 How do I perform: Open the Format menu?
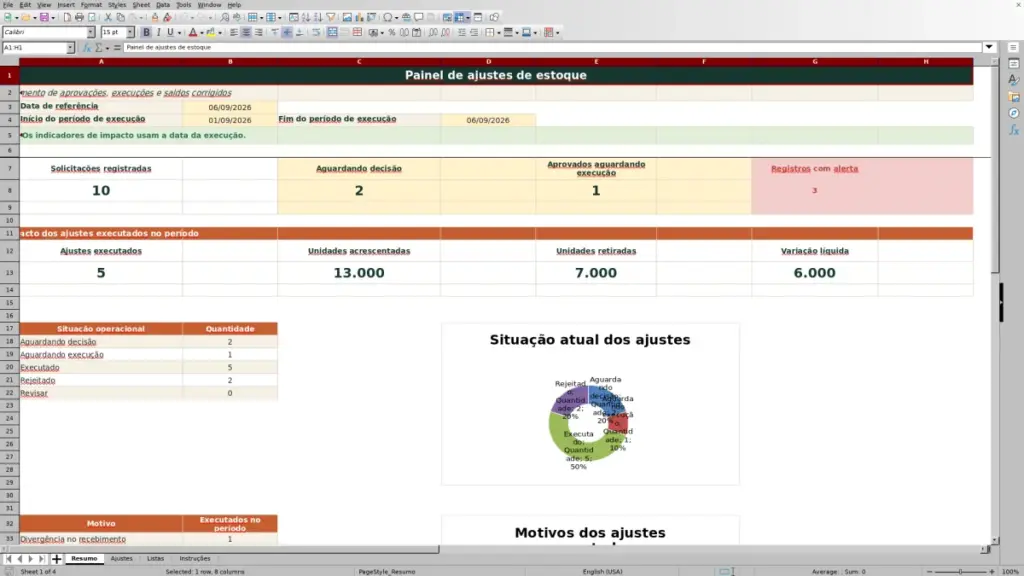click(91, 5)
